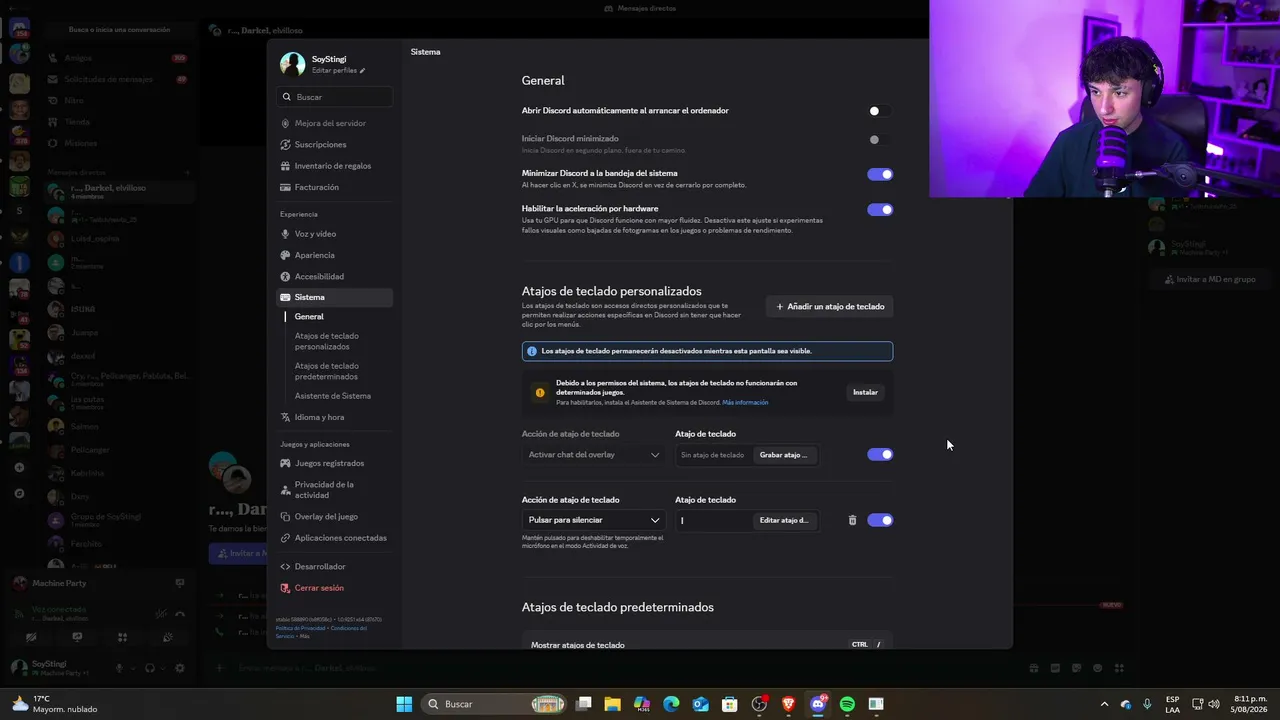Image resolution: width=1280 pixels, height=720 pixels.
Task: Toggle Iniciar Discord minimizado switch
Action: [x=880, y=140]
